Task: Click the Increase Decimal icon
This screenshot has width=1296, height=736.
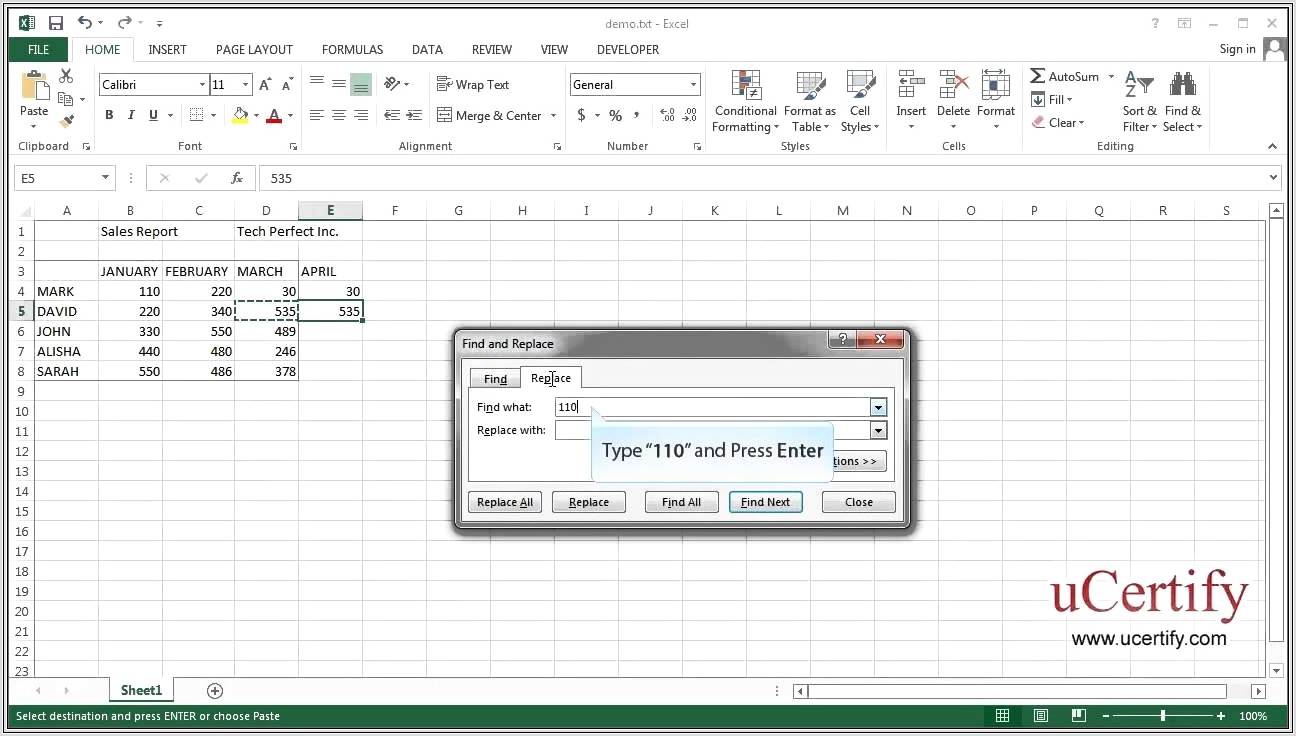Action: tap(667, 115)
